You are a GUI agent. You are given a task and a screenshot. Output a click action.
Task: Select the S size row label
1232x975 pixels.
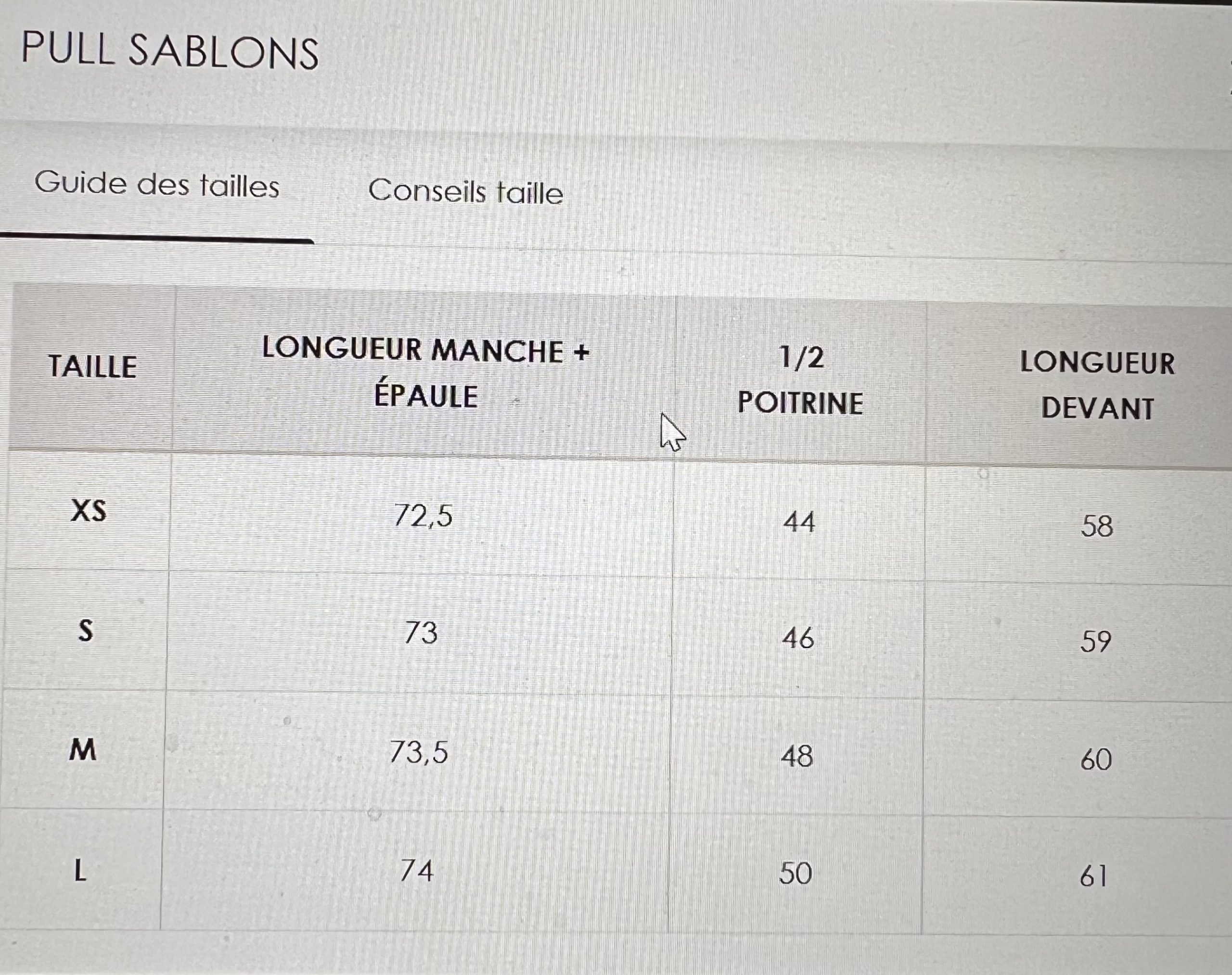tap(86, 631)
